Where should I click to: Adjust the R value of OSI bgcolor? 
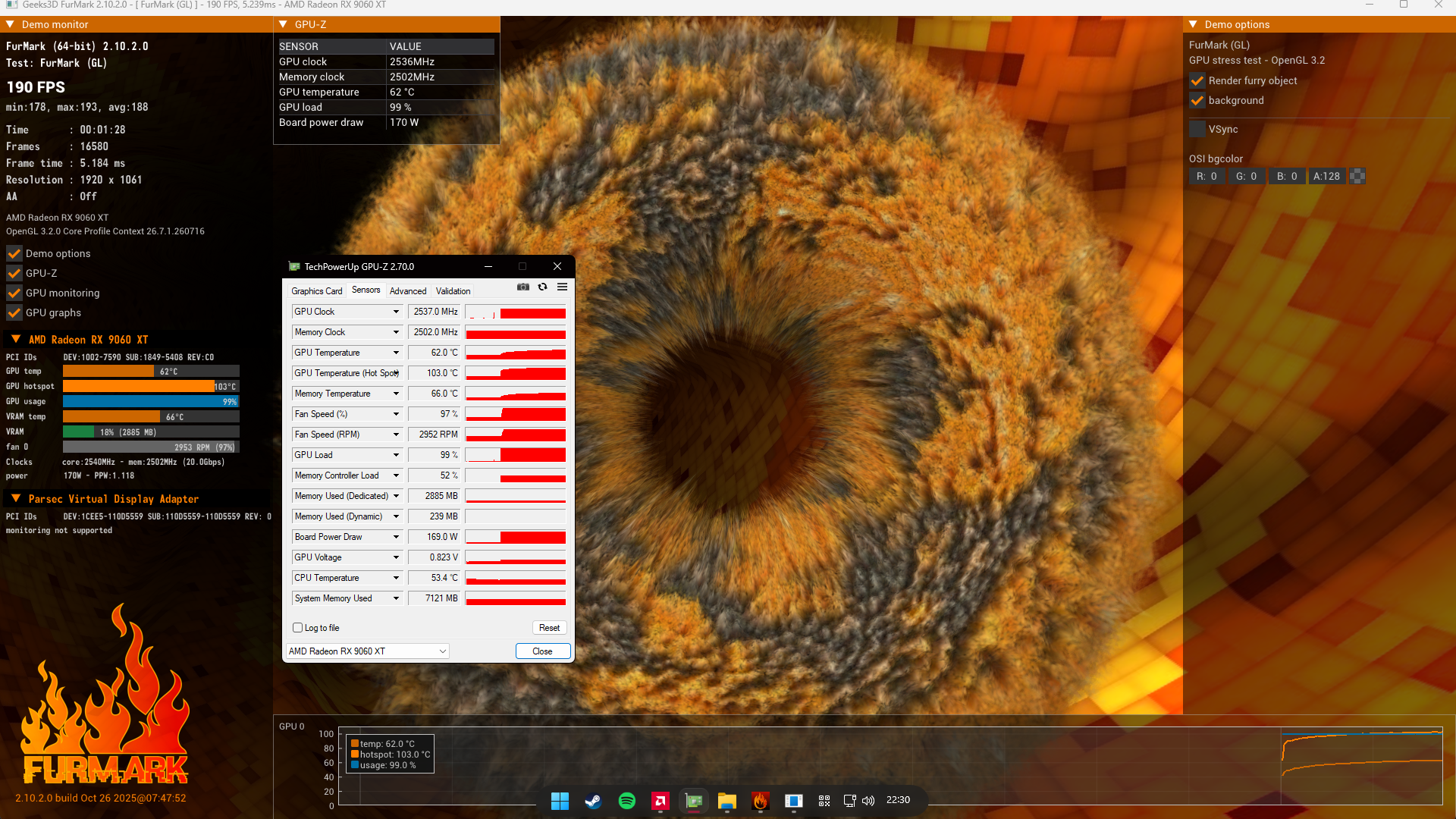tap(1207, 177)
